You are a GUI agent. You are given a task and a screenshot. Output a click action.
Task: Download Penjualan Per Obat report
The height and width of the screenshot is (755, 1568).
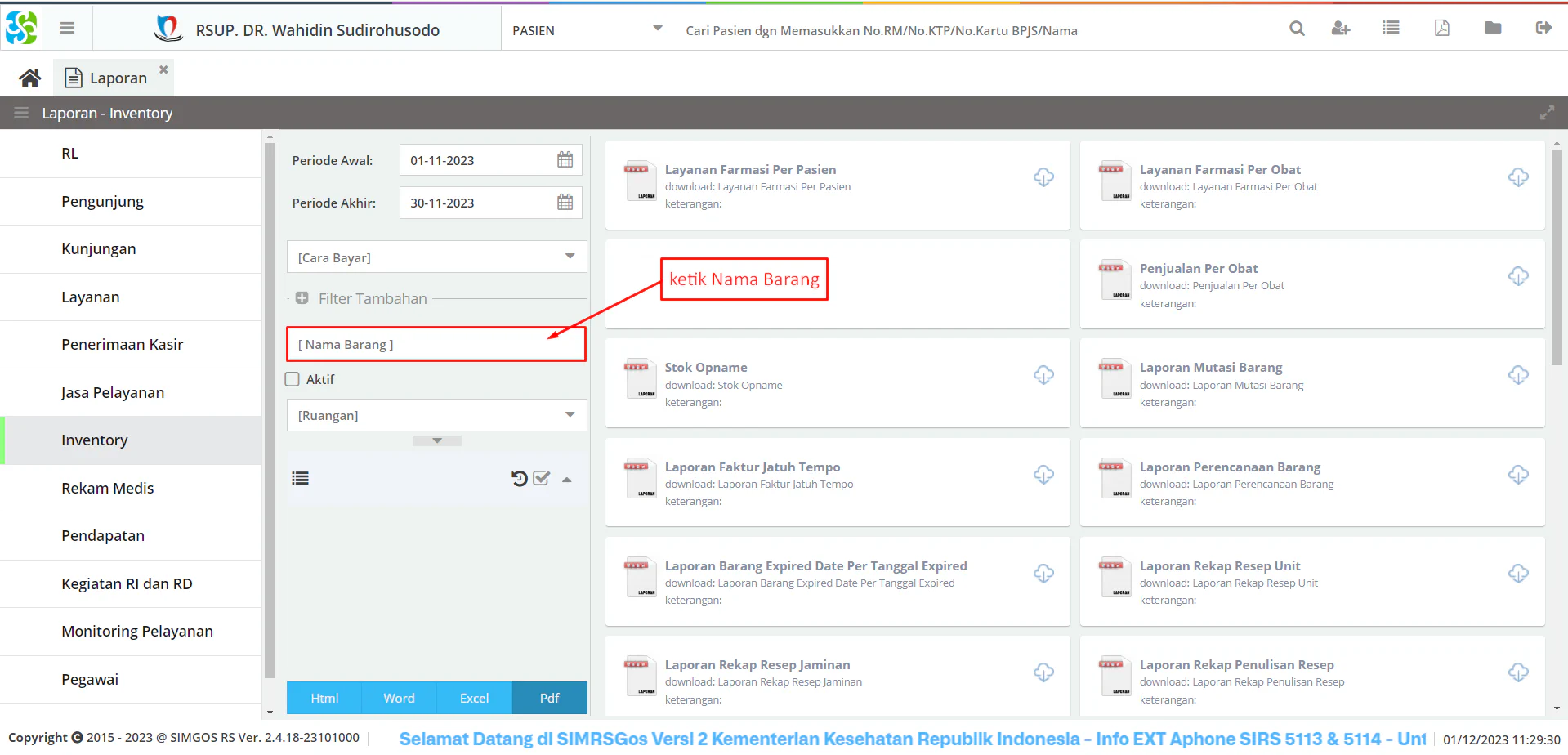coord(1518,276)
